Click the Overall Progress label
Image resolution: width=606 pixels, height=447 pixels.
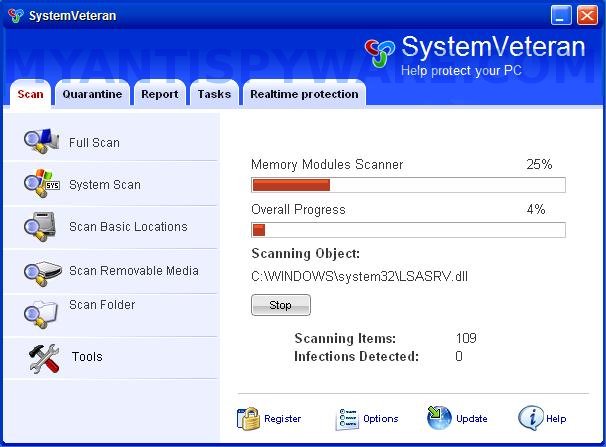(298, 209)
